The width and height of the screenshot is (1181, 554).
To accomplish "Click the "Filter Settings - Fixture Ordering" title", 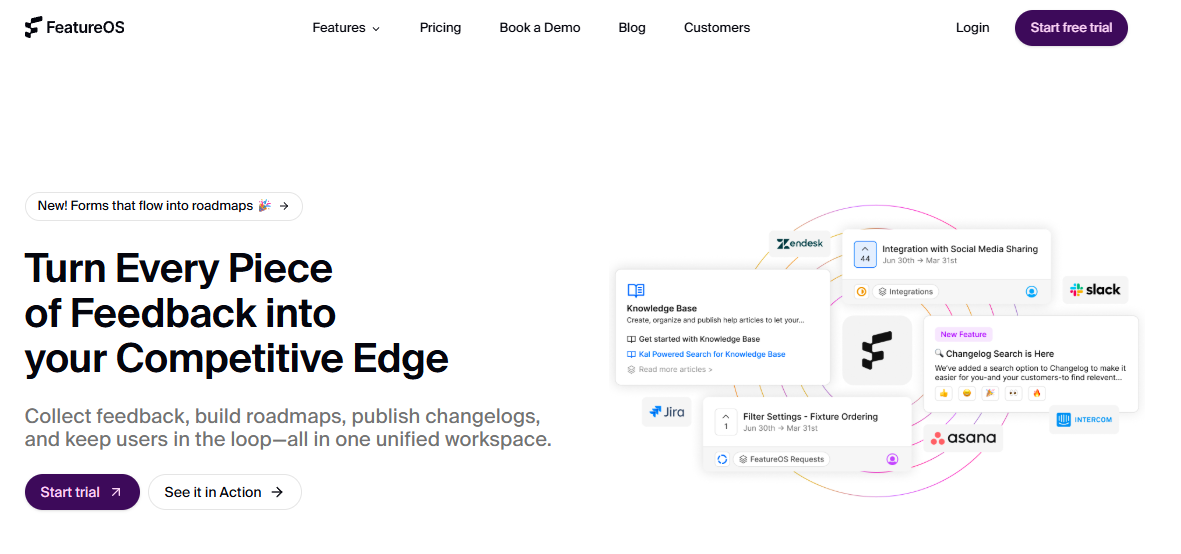I will (x=810, y=416).
